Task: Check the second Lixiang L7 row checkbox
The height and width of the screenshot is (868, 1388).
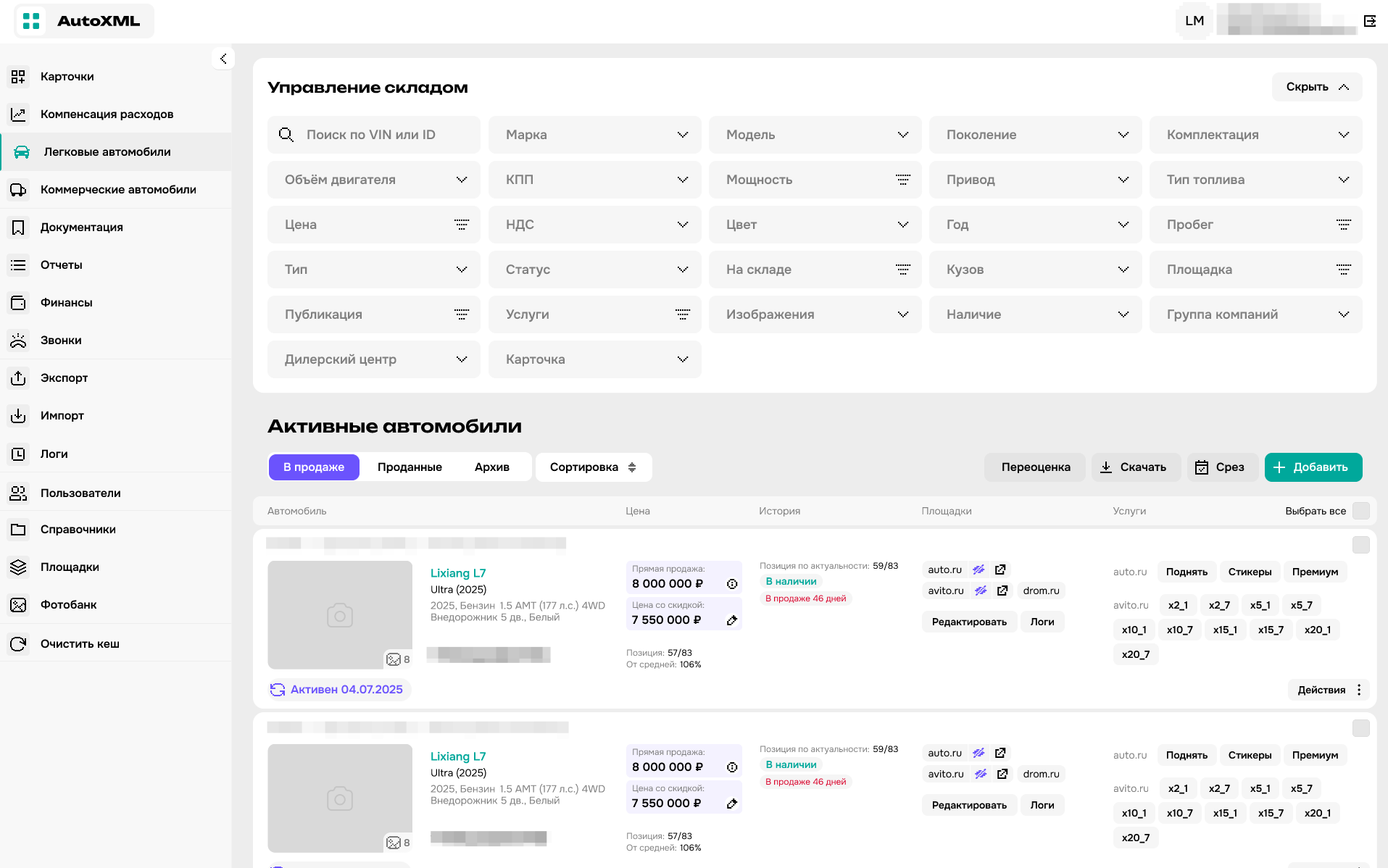Action: click(1360, 728)
